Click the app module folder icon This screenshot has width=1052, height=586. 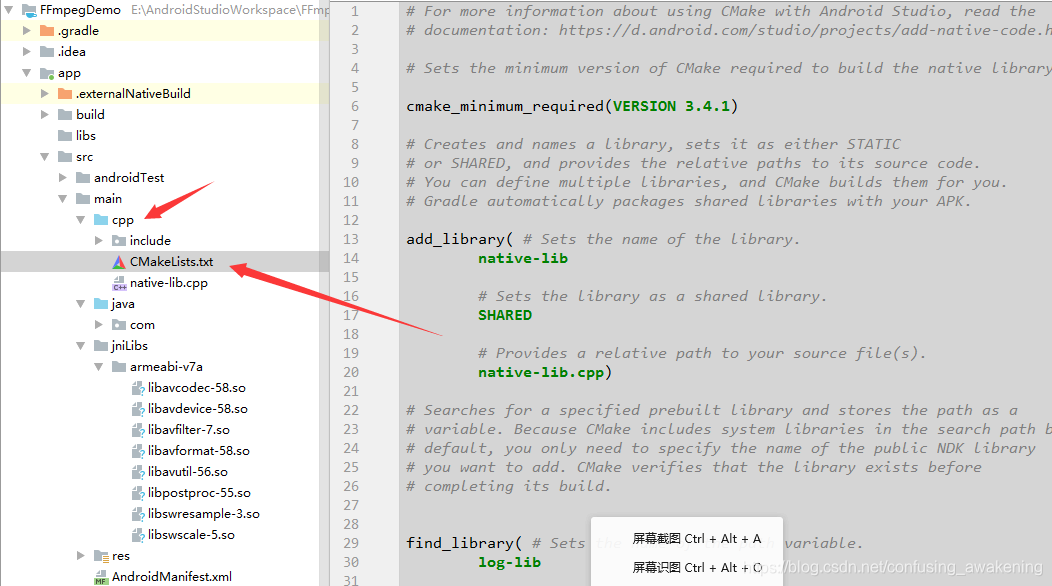click(x=47, y=73)
